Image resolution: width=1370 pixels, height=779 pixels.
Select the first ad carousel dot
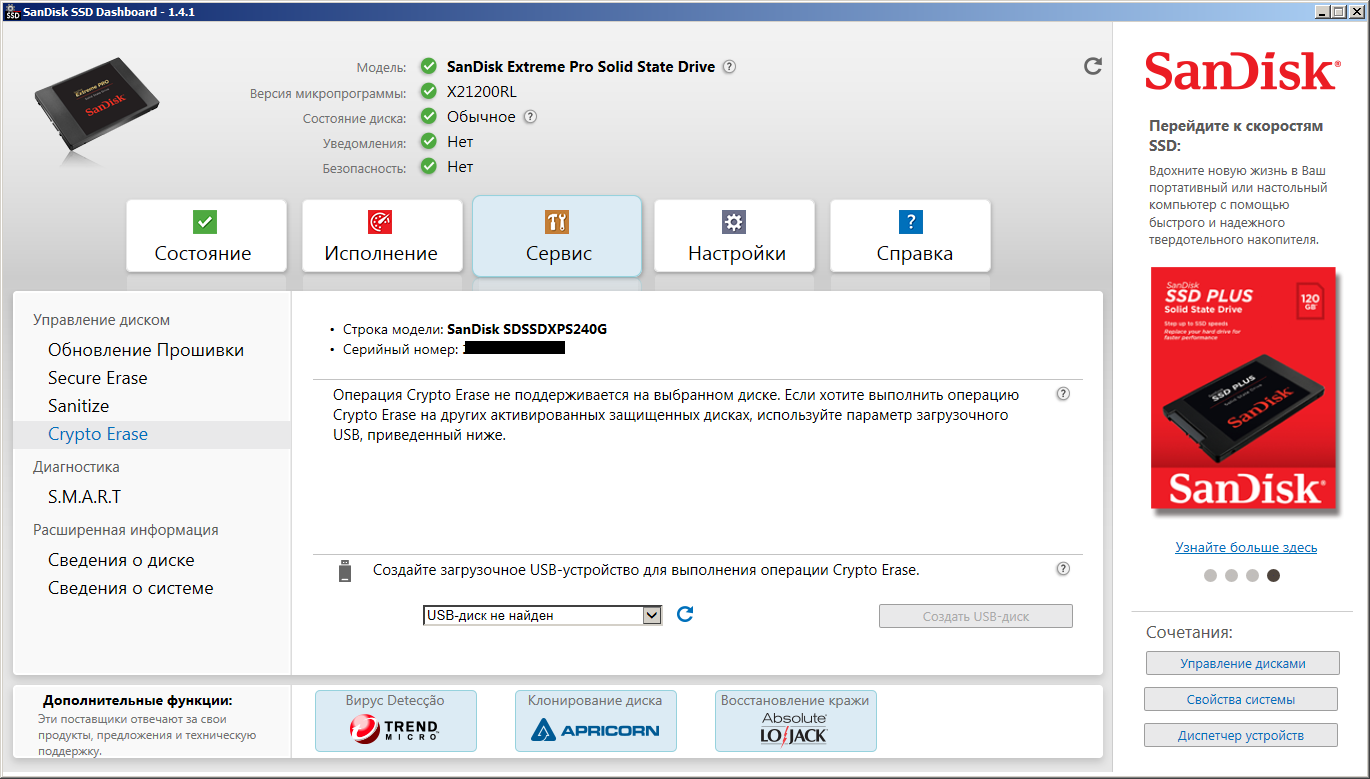[x=1210, y=575]
